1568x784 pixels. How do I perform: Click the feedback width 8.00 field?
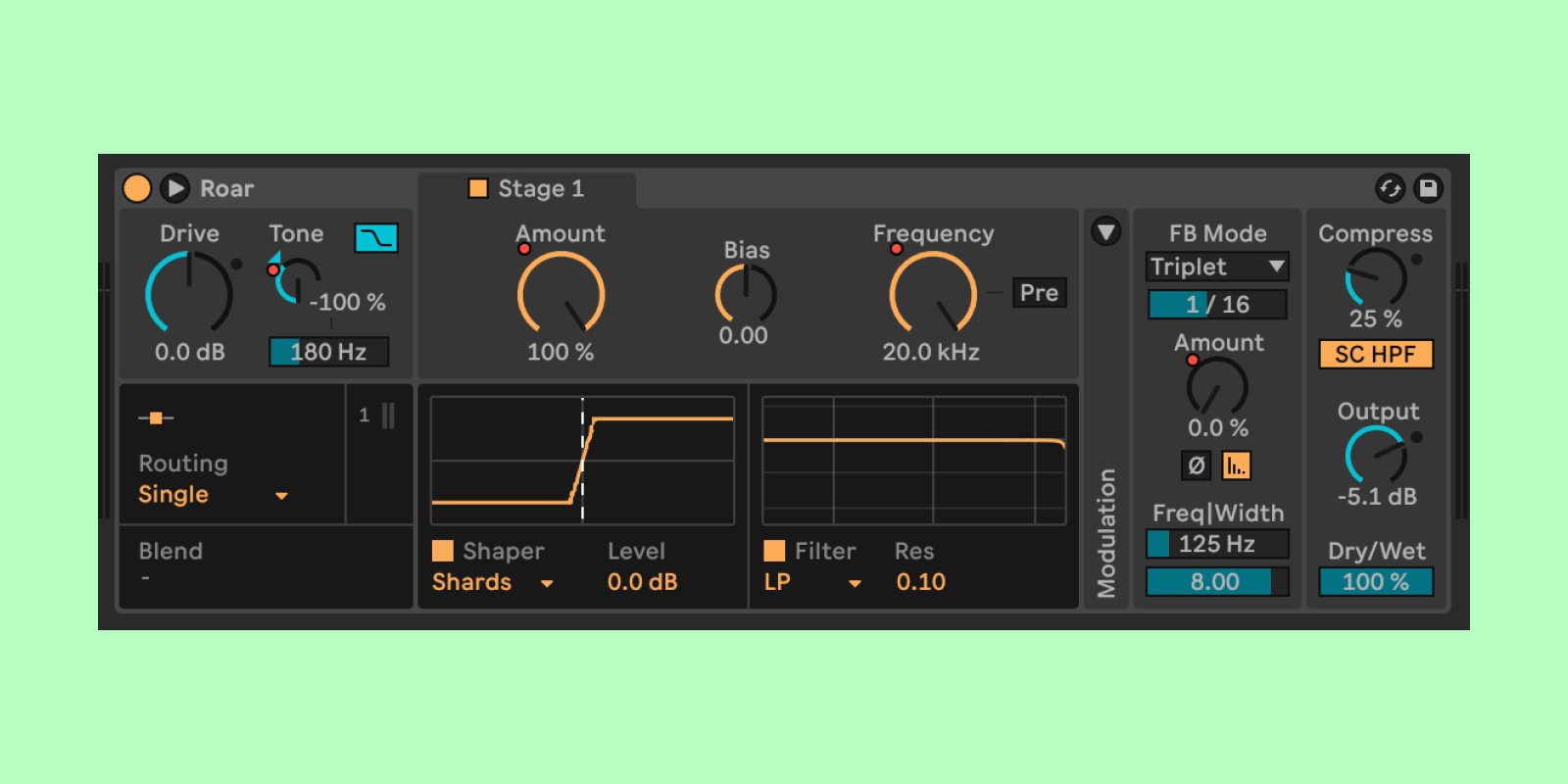point(1217,581)
